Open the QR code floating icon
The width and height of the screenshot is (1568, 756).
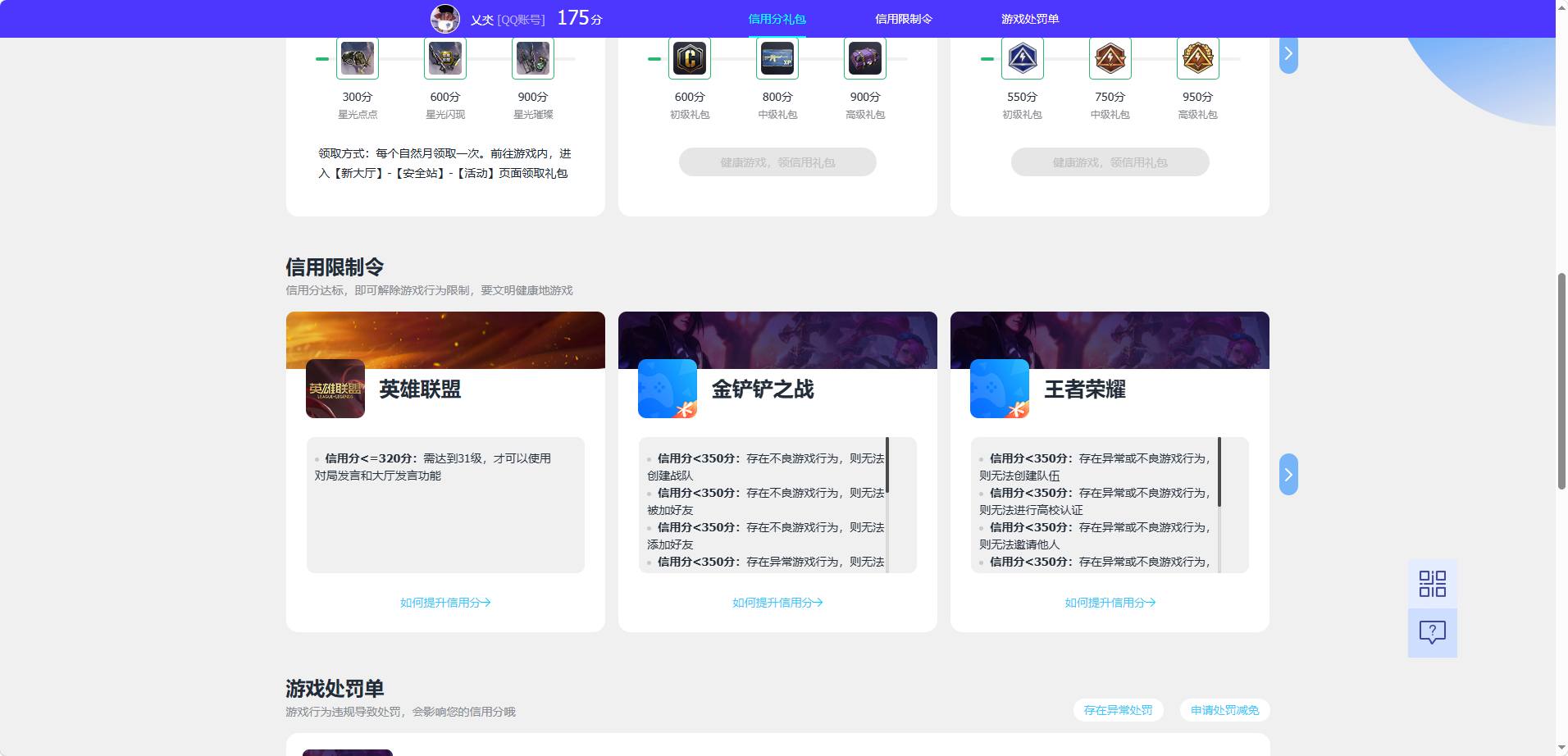pyautogui.click(x=1433, y=584)
